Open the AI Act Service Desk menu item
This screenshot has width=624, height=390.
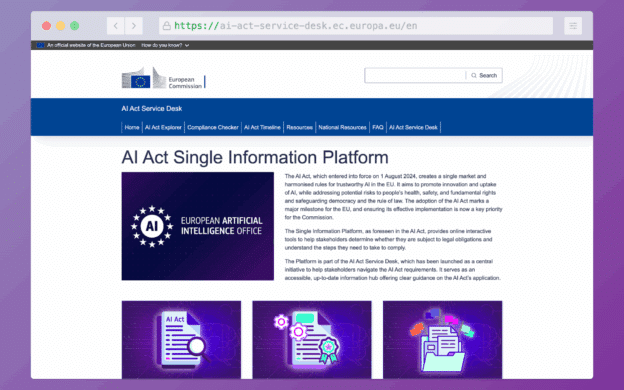pyautogui.click(x=413, y=127)
